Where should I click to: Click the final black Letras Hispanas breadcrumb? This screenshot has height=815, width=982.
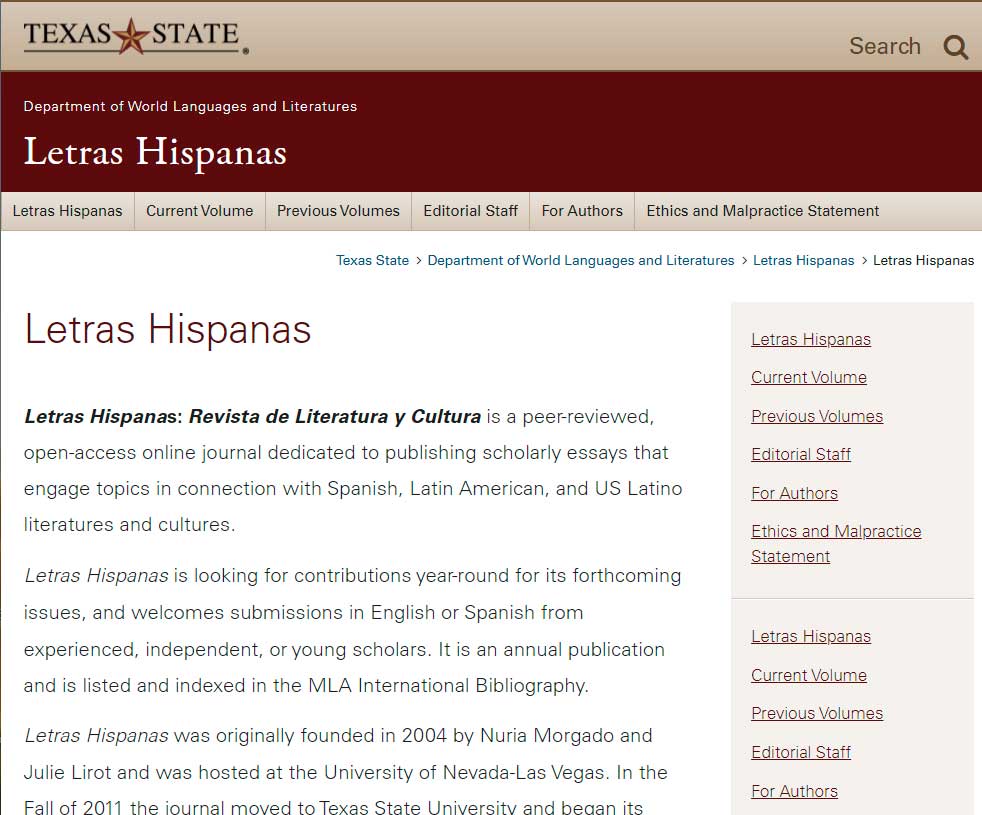[923, 261]
